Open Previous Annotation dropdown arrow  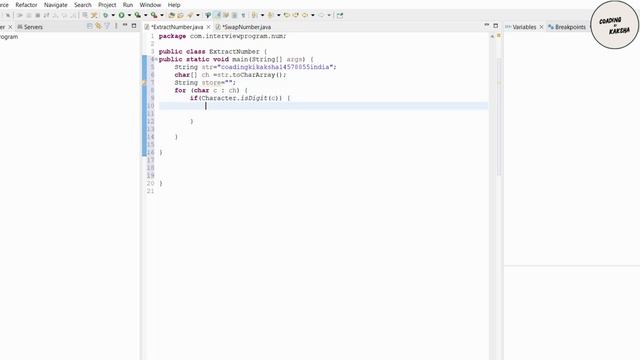pos(279,15)
